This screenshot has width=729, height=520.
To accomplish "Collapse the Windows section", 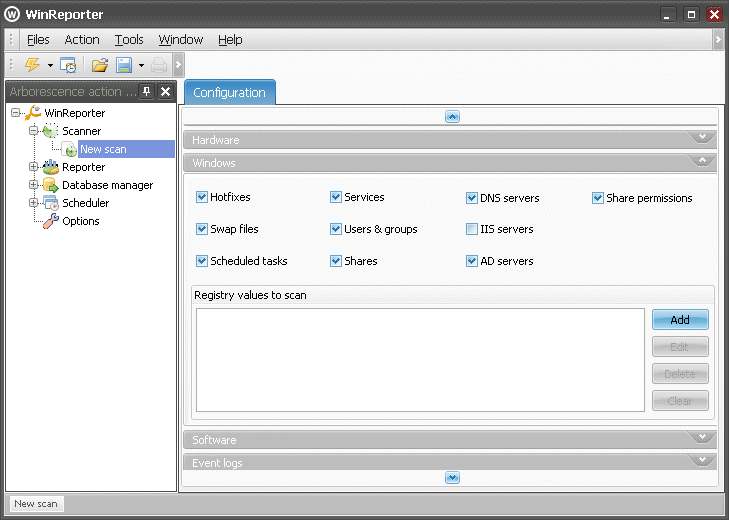I will 702,161.
